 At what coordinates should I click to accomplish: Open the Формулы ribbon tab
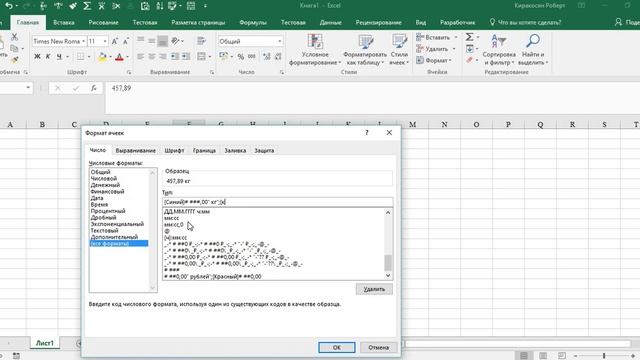253,22
